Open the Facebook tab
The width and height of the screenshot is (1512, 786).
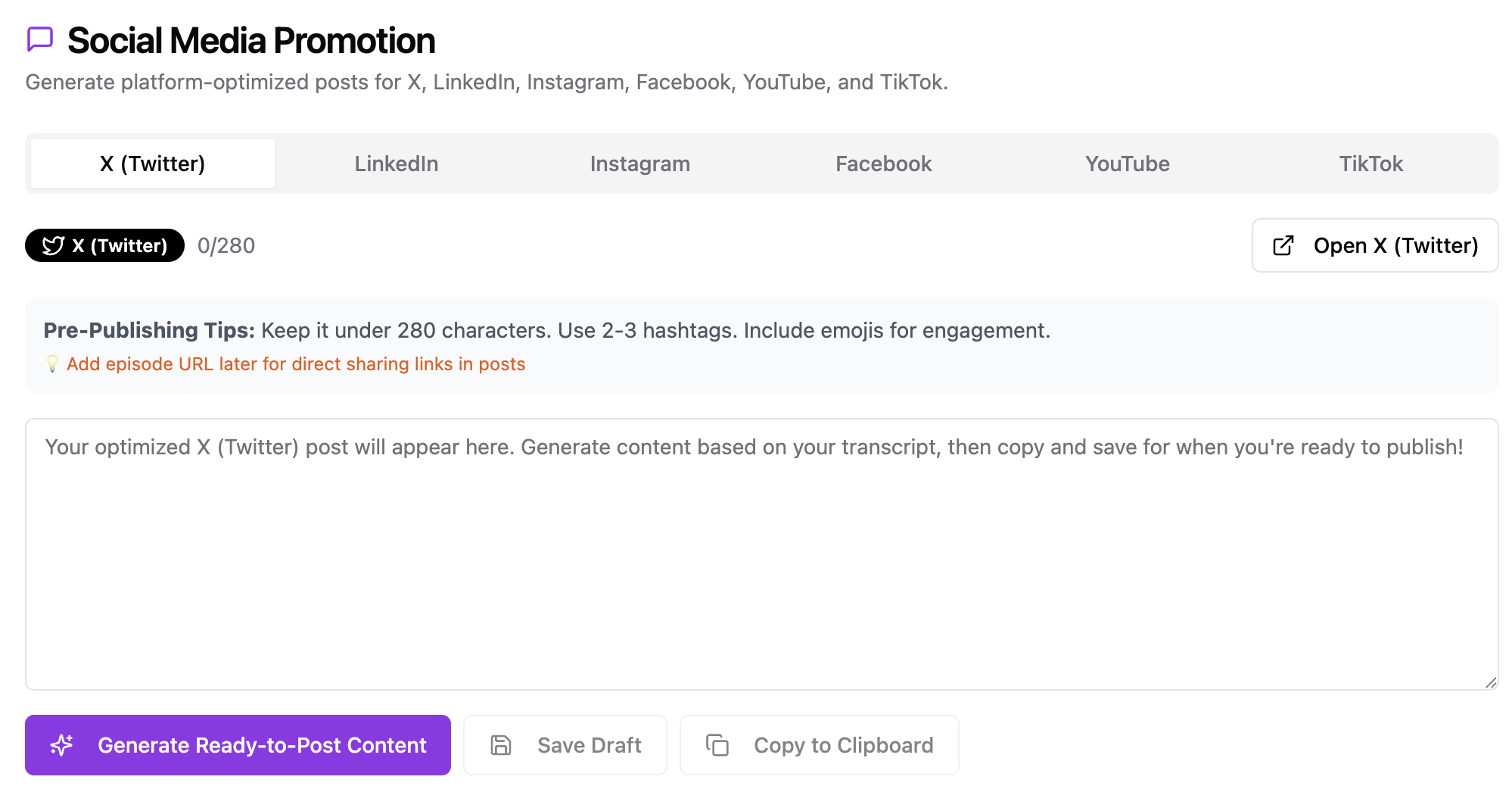point(884,164)
